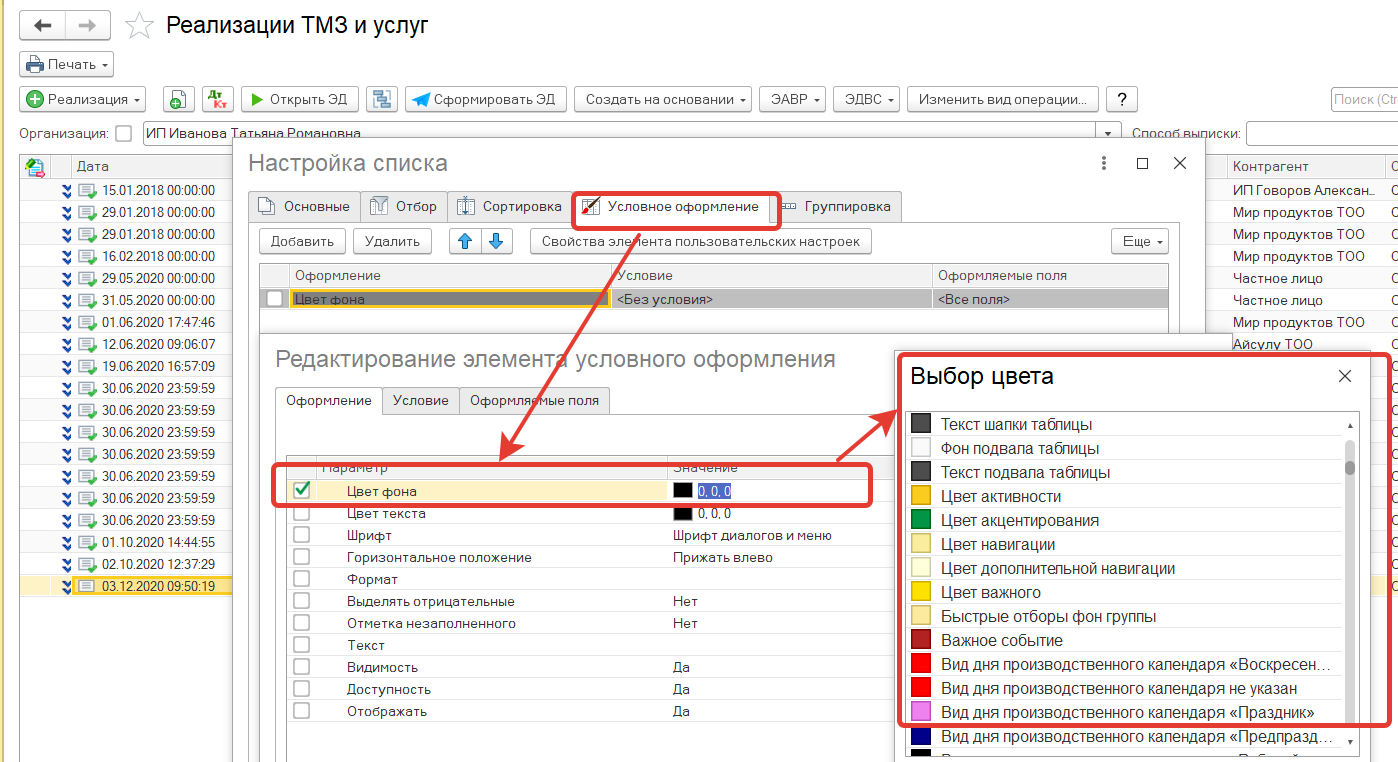Image resolution: width=1398 pixels, height=762 pixels.
Task: Expand the Еще menu button
Action: point(1139,241)
